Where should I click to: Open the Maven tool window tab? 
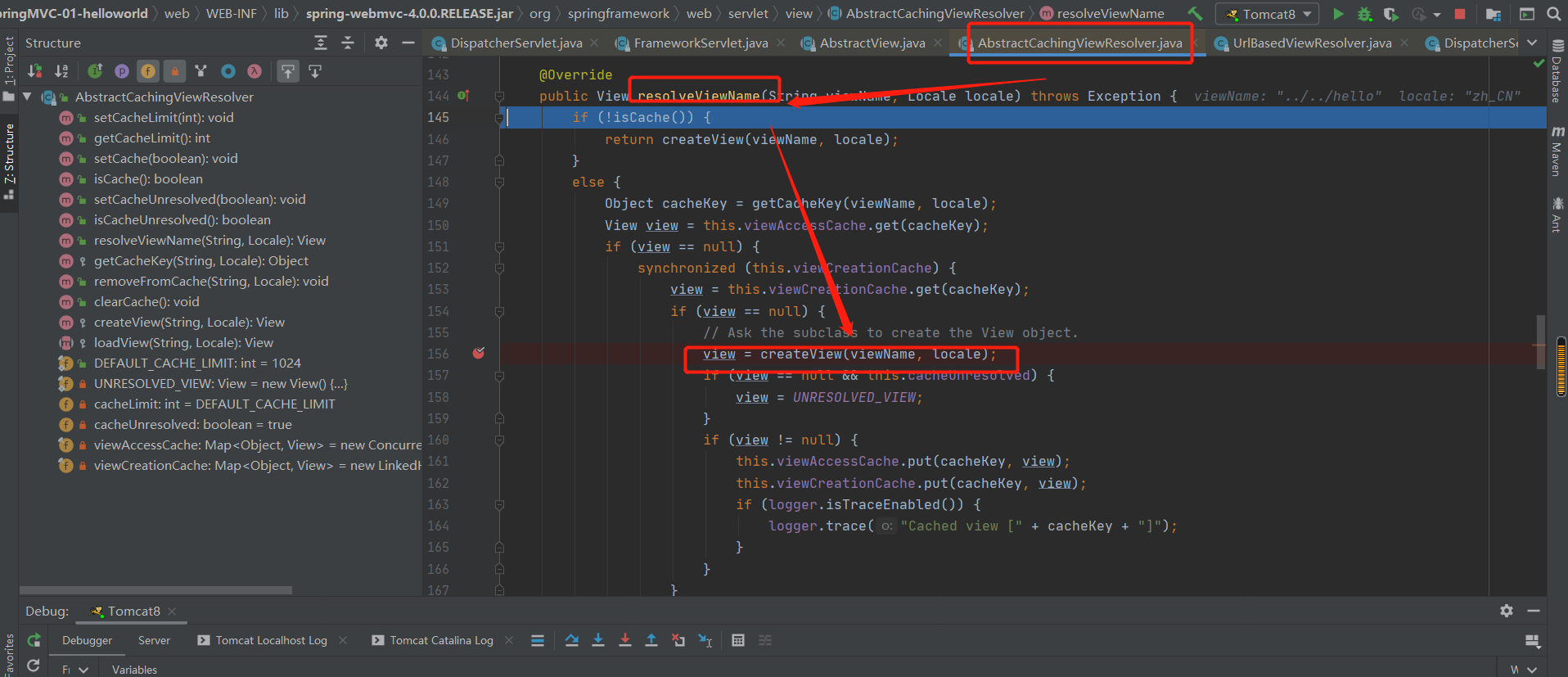click(x=1557, y=151)
